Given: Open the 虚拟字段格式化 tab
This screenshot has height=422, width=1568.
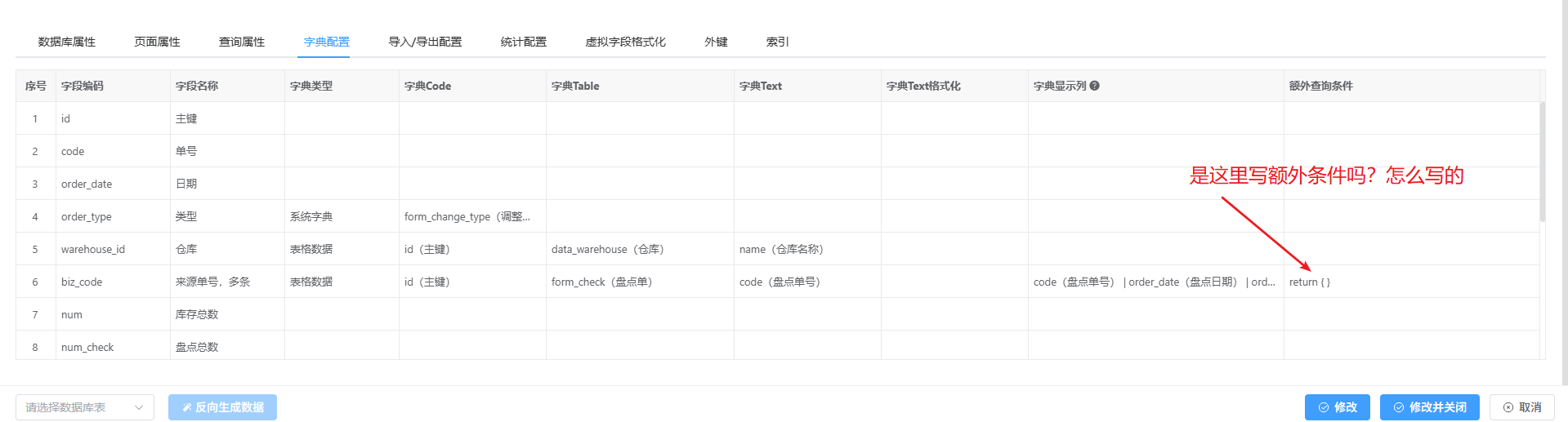Looking at the screenshot, I should (x=625, y=42).
